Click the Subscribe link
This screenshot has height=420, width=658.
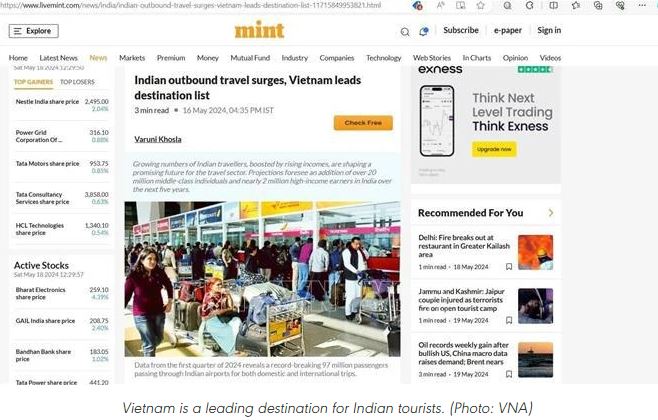[x=461, y=30]
